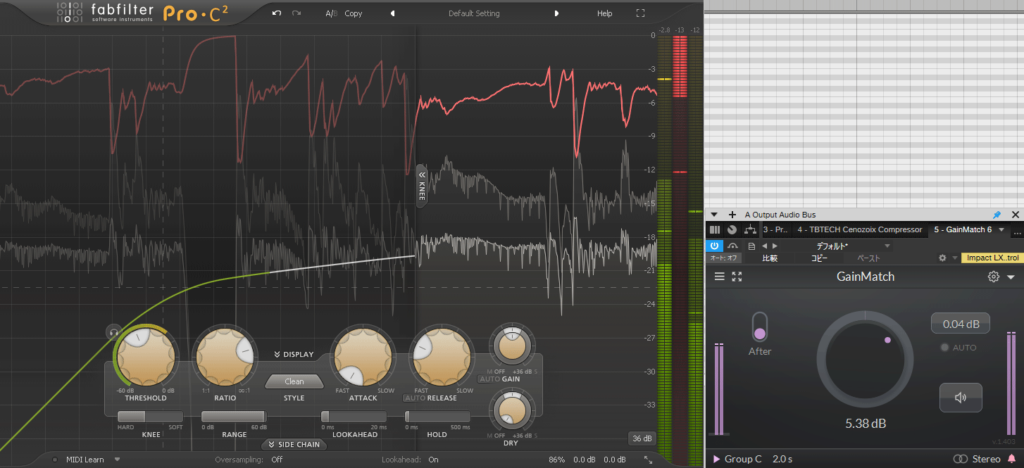Switch to TBTECH Cenozoix Compressor tab

point(857,229)
